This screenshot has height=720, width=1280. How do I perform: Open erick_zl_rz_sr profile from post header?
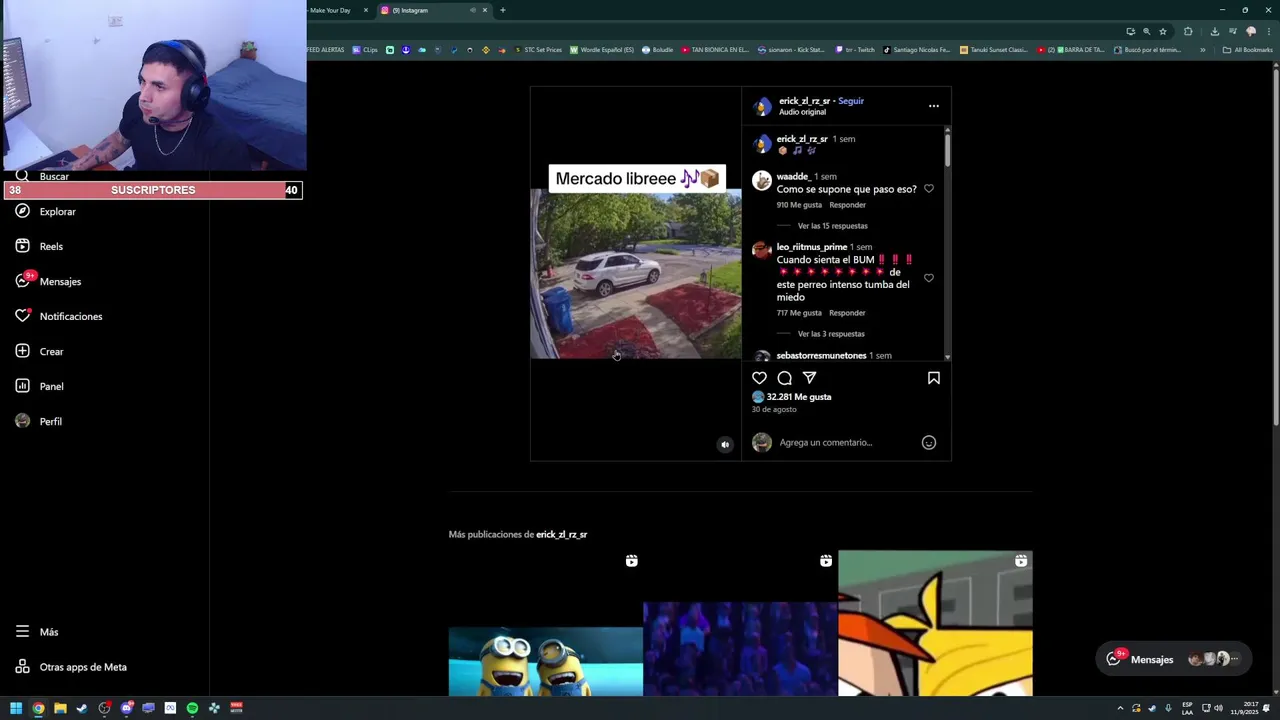coord(804,101)
